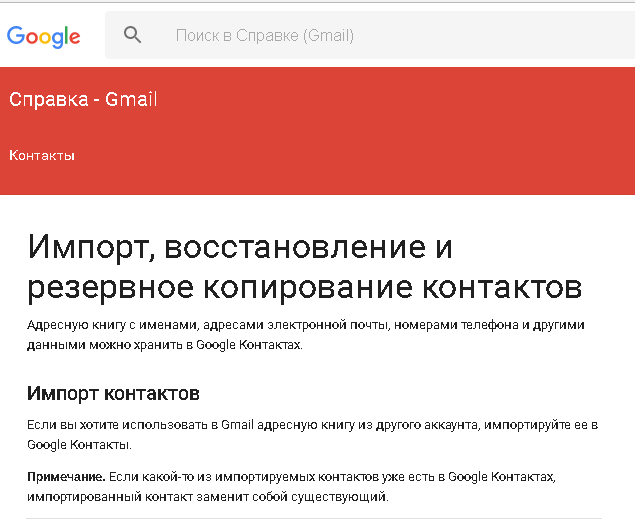Open the 'Контакты' breadcrumb link
Screen dimensions: 635x525
point(42,156)
